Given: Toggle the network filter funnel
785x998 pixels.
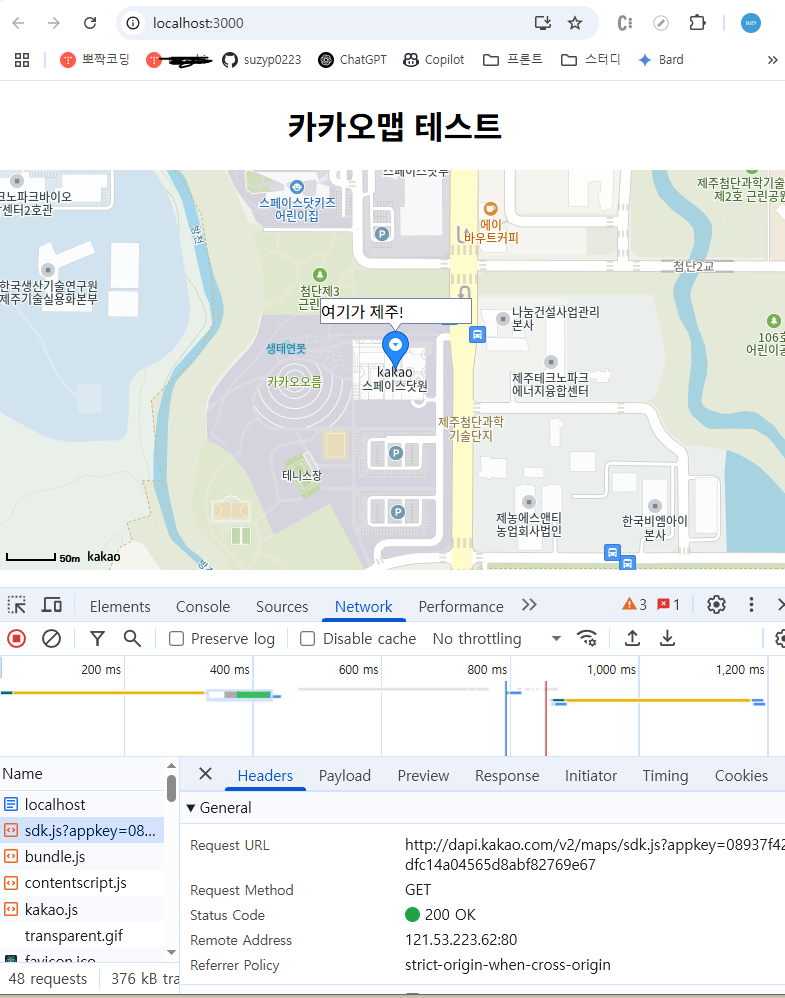Looking at the screenshot, I should click(x=97, y=638).
